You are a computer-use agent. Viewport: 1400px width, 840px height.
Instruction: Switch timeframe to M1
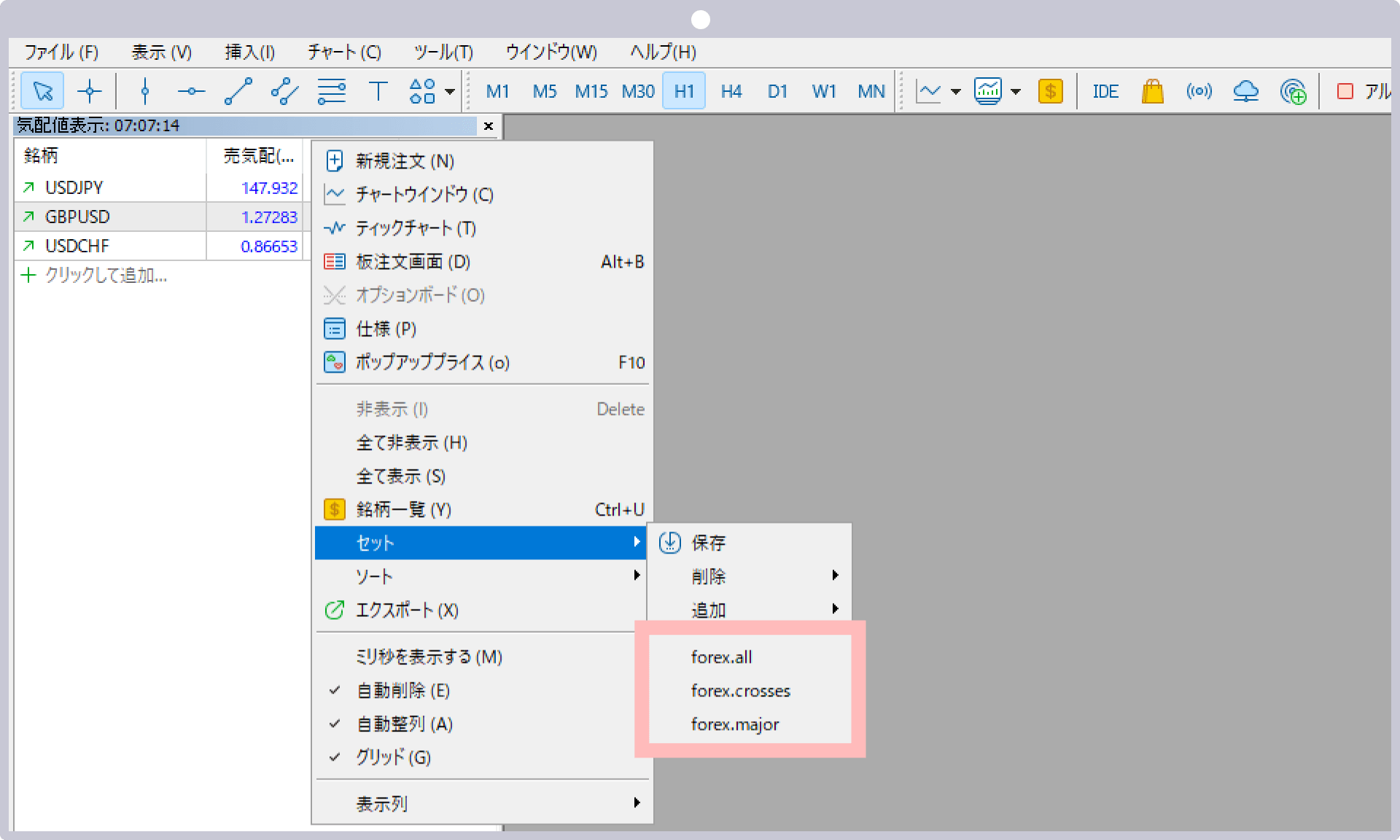(x=497, y=91)
